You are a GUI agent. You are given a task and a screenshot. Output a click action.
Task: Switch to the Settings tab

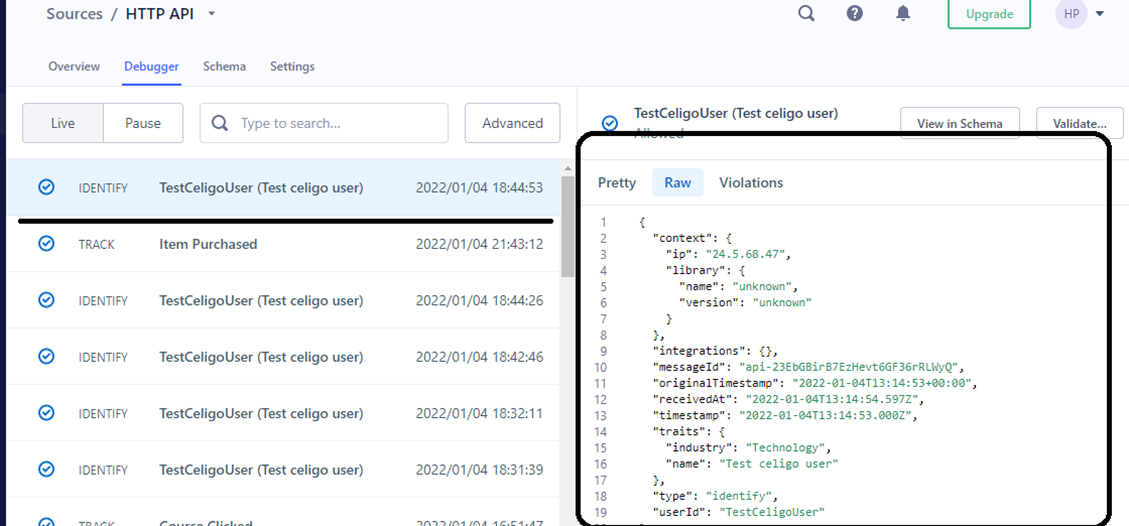(x=292, y=66)
